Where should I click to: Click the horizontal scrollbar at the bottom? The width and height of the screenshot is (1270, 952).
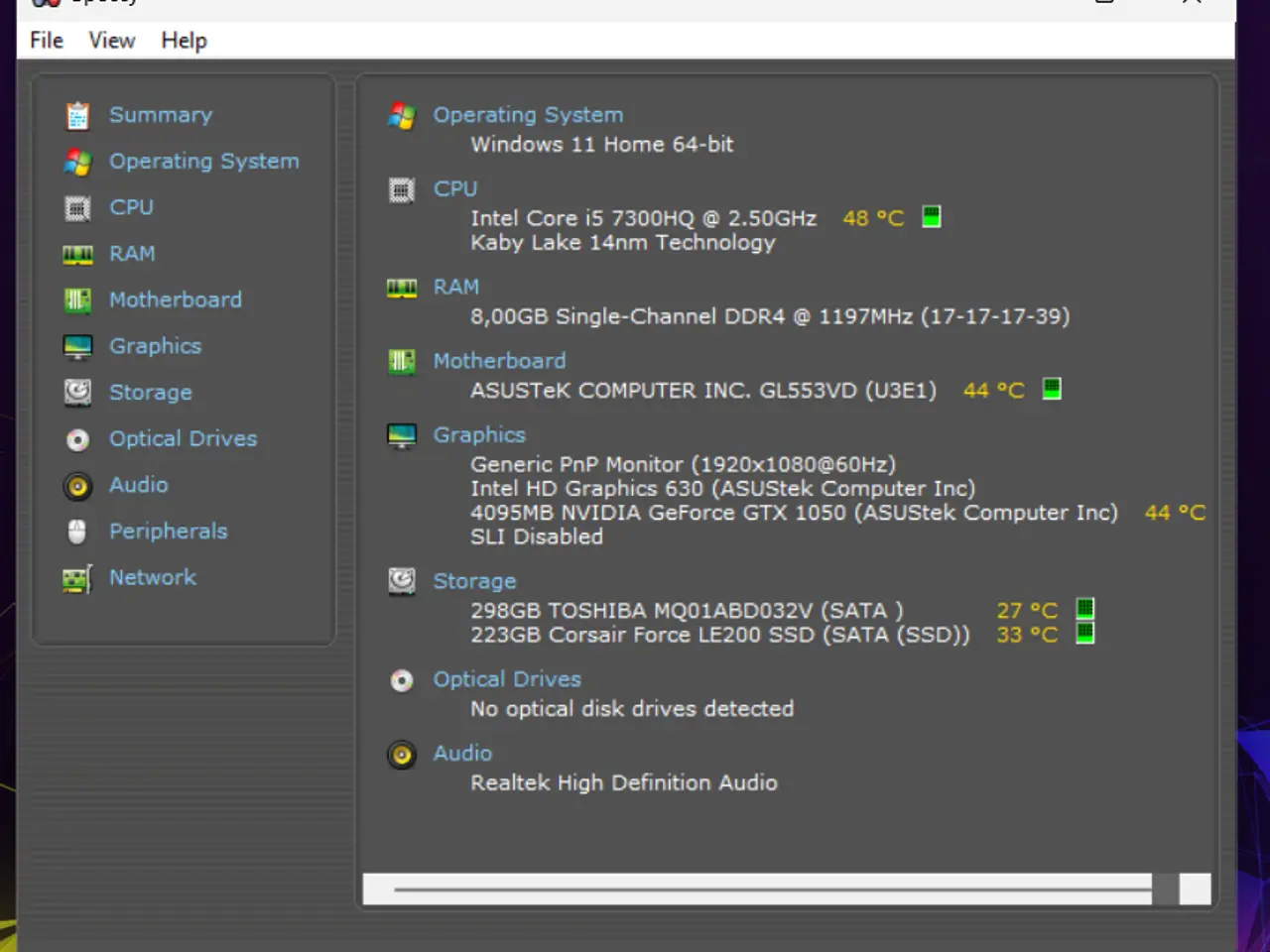pyautogui.click(x=786, y=890)
